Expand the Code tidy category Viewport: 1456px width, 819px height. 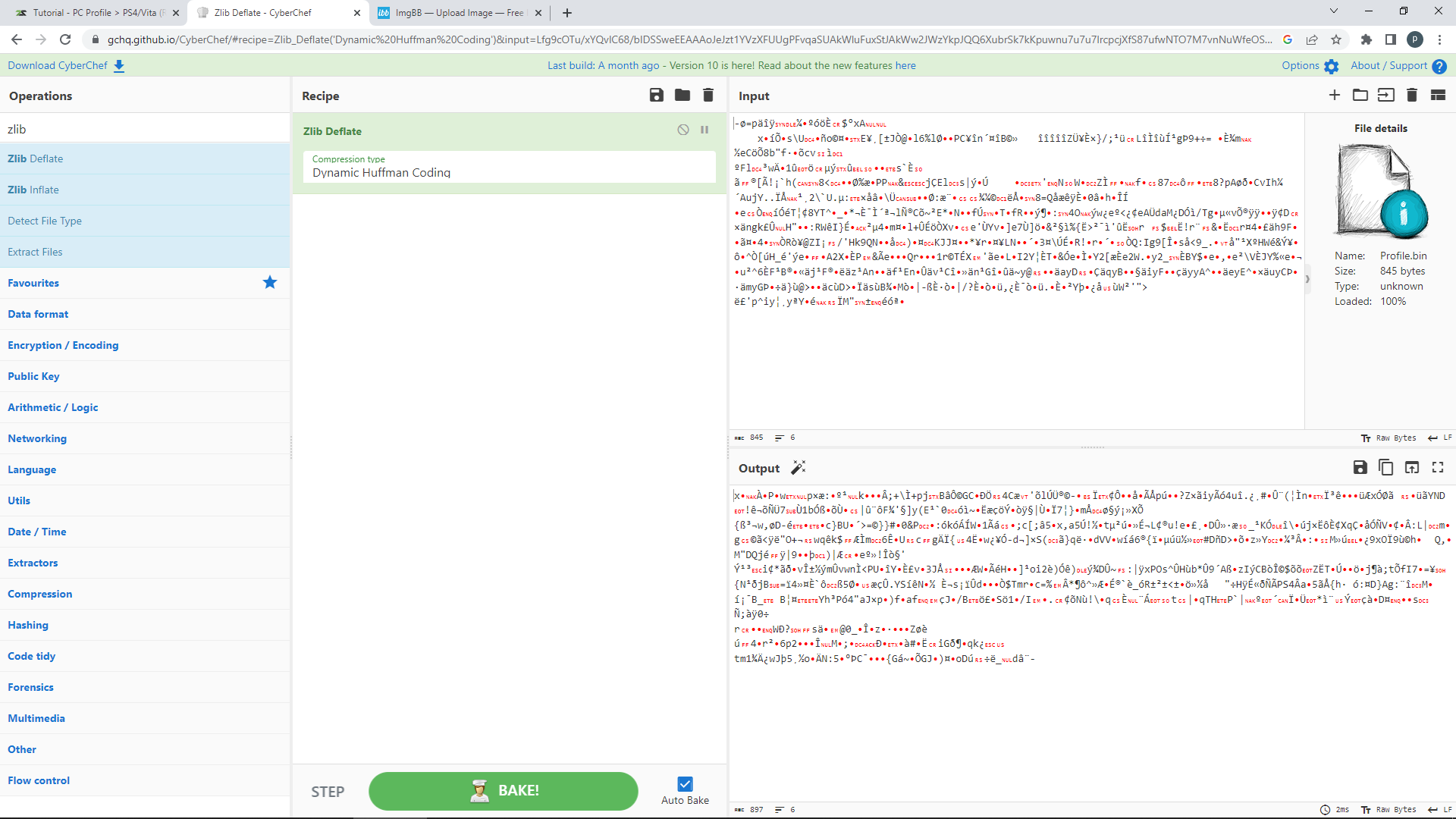click(145, 656)
